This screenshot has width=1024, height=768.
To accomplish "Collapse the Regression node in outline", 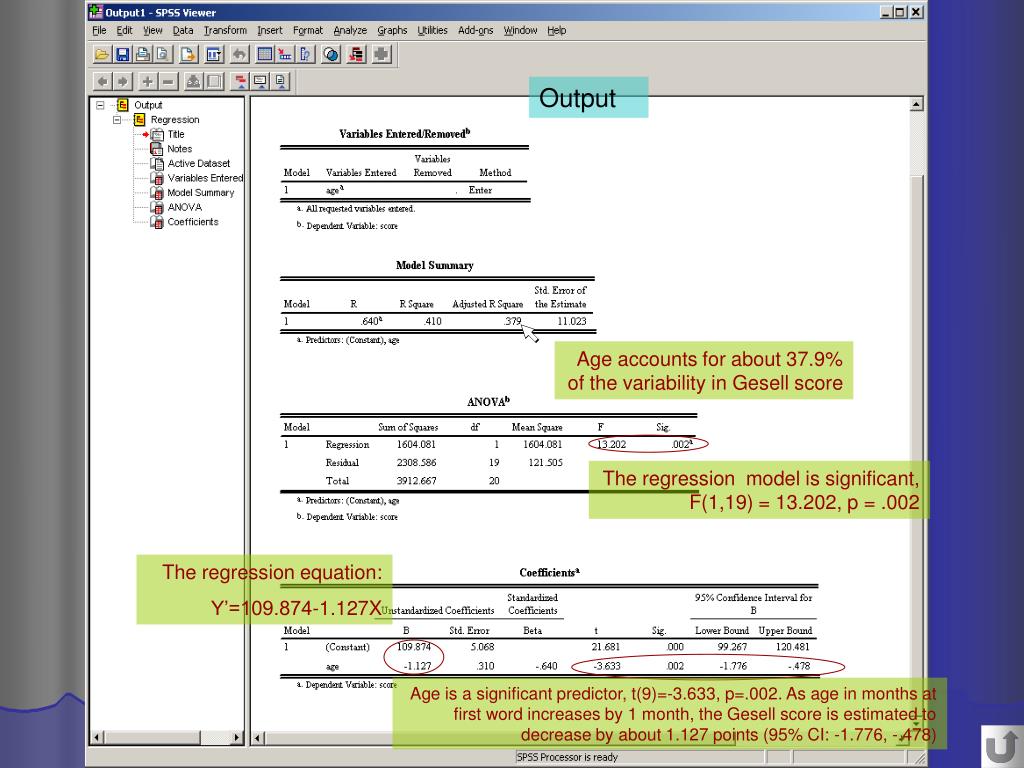I will point(117,120).
